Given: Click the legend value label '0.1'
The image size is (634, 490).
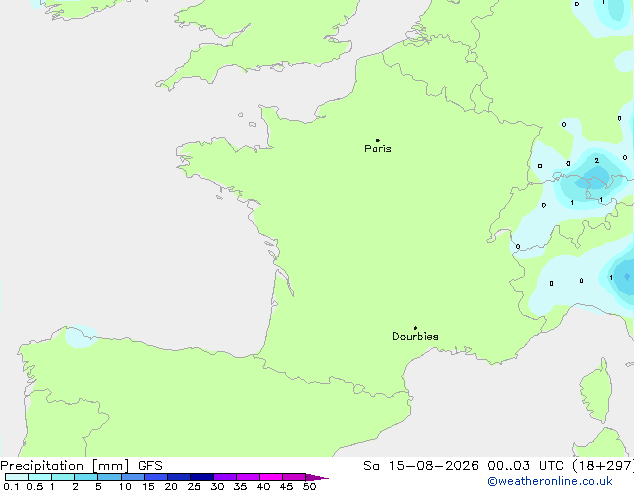Looking at the screenshot, I should tap(11, 486).
